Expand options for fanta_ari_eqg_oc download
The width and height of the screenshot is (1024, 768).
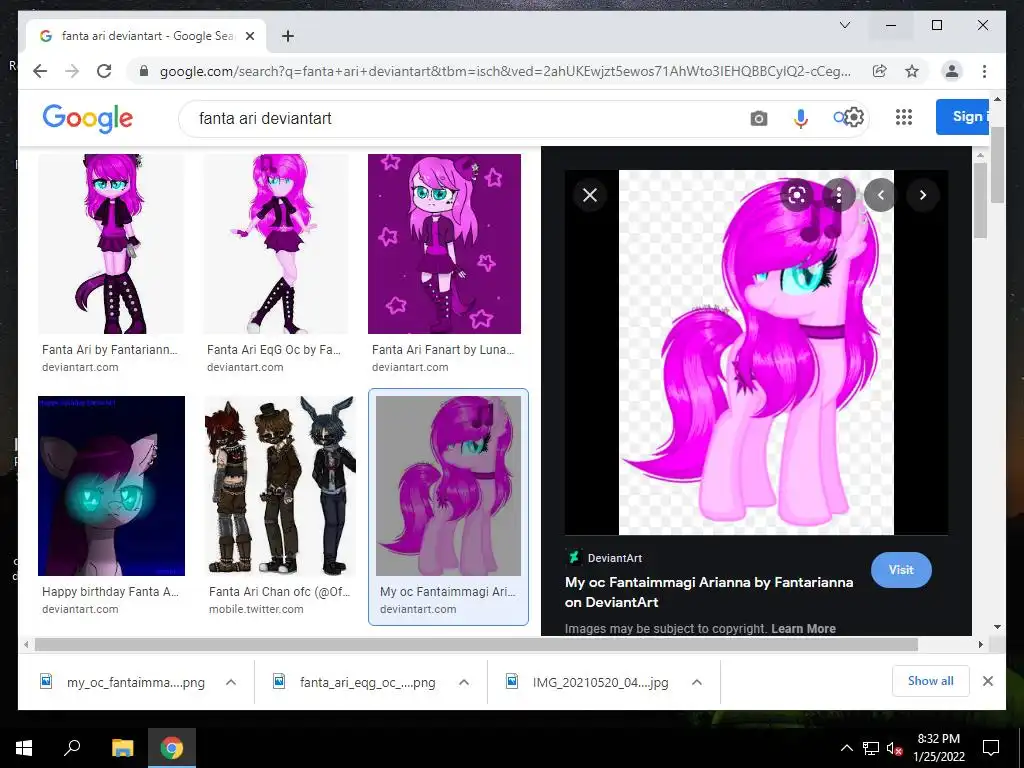464,682
